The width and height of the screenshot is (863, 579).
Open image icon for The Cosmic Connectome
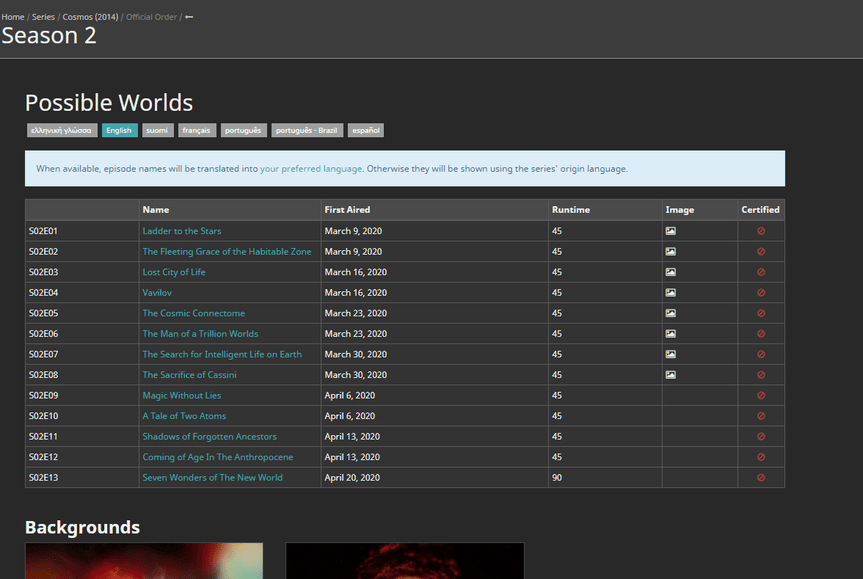pyautogui.click(x=670, y=313)
